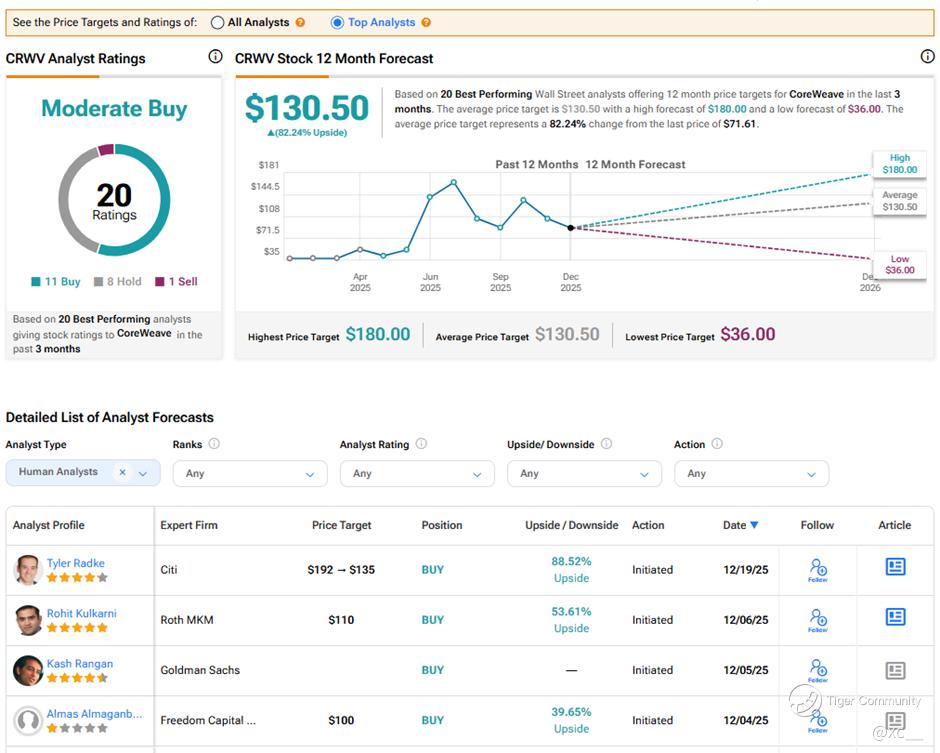Open the article for Rohit Kulkarni's rating
Image resolution: width=940 pixels, height=753 pixels.
[895, 617]
